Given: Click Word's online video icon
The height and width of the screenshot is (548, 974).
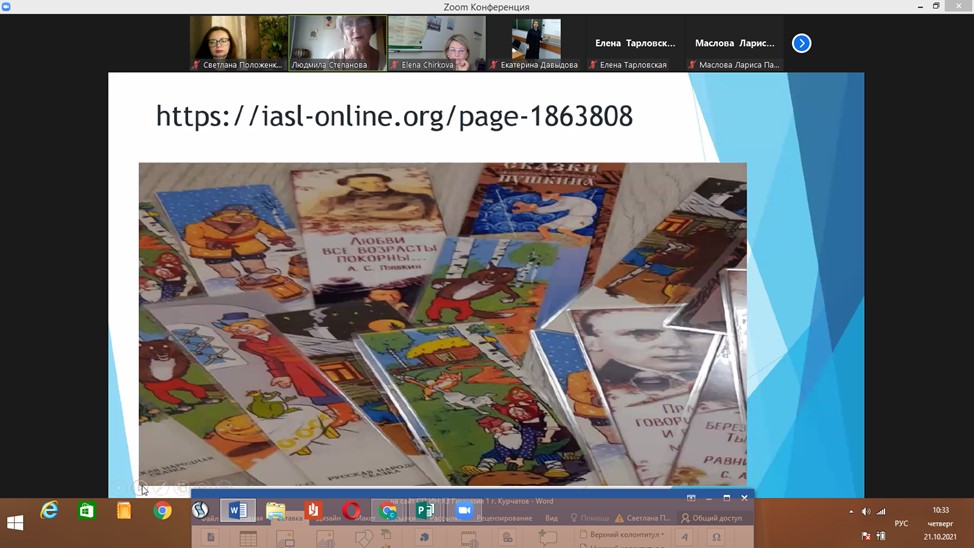Looking at the screenshot, I should 469,538.
